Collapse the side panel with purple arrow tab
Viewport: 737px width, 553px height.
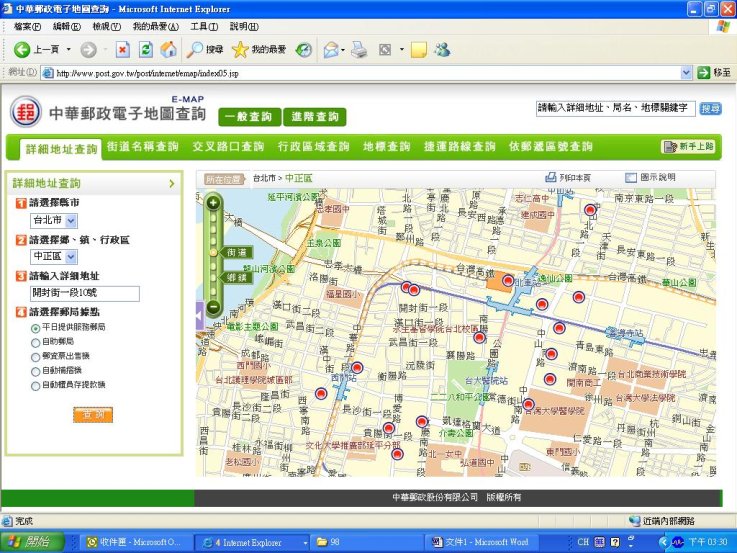tap(200, 316)
